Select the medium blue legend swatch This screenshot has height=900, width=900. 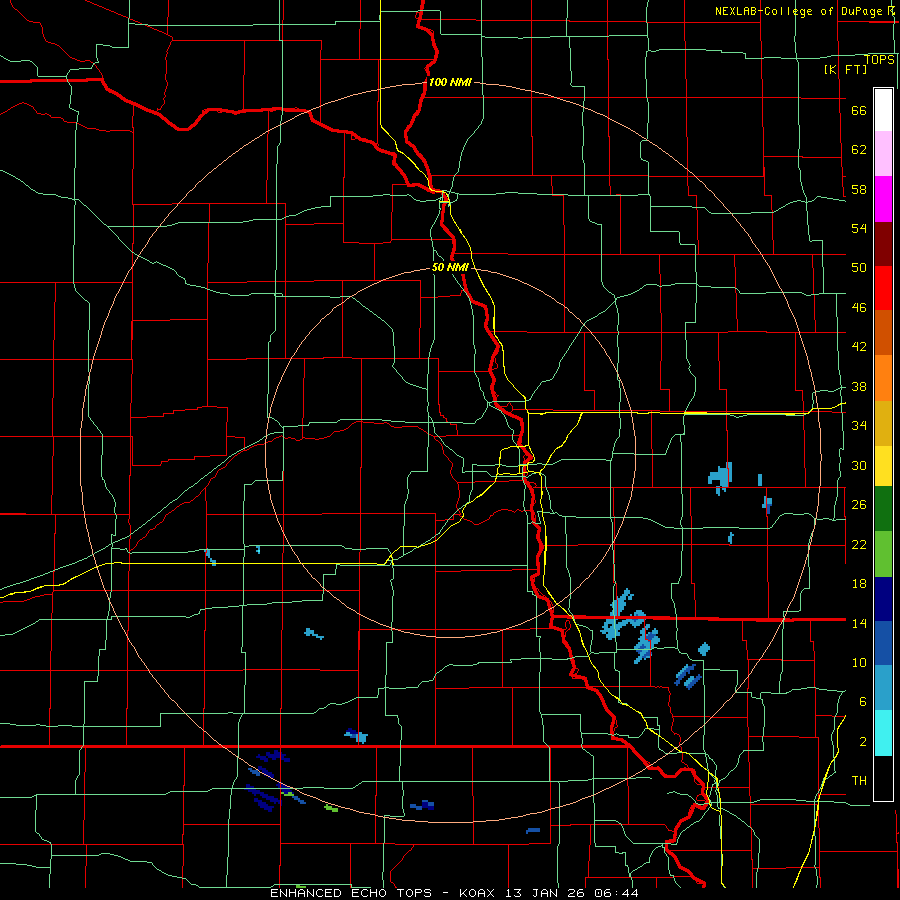pyautogui.click(x=883, y=643)
